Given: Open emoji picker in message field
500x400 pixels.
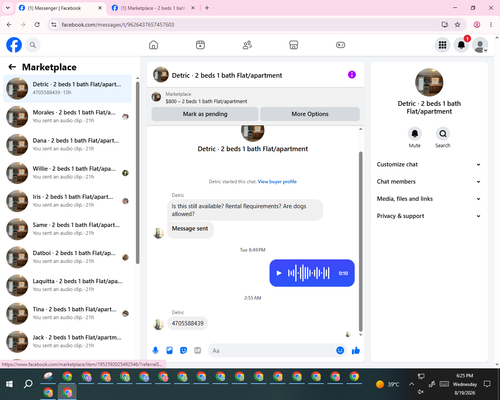Looking at the screenshot, I should [340, 350].
